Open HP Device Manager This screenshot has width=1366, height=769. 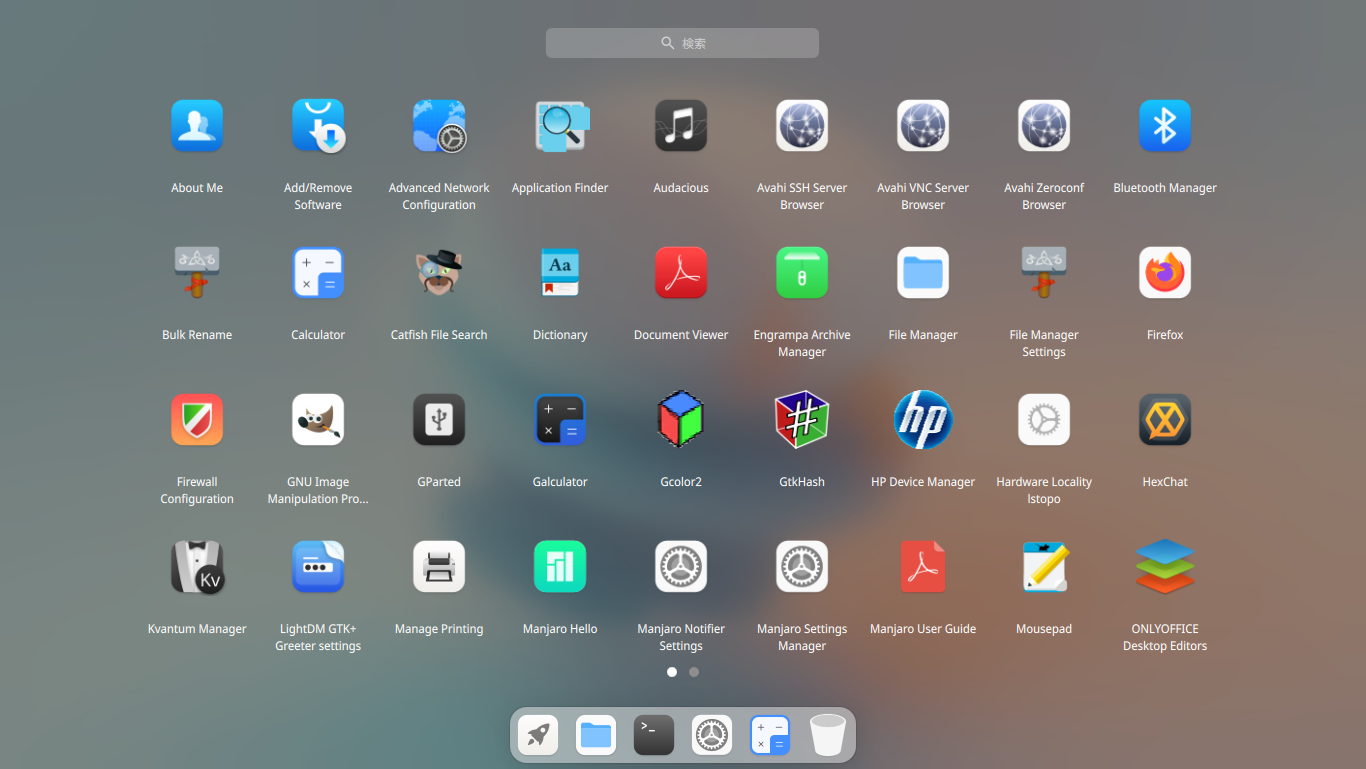click(923, 420)
